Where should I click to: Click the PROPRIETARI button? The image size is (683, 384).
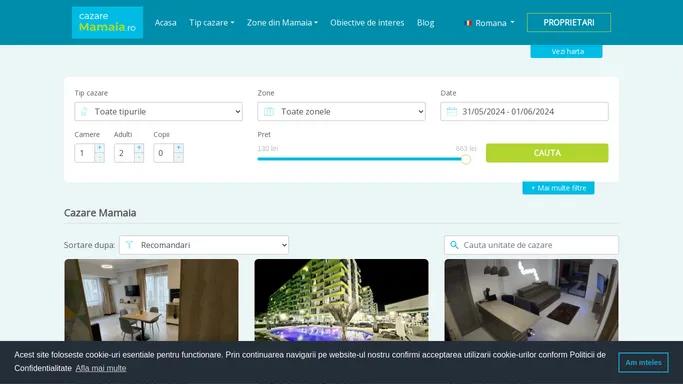[x=569, y=23]
